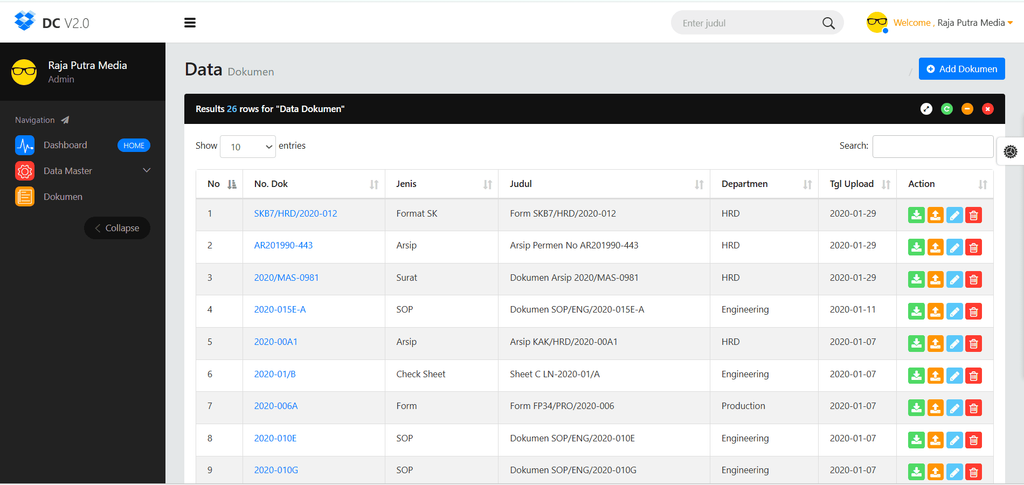The image size is (1024, 485).
Task: Edit document 2020/MAS-0981 with pencil icon
Action: tap(954, 279)
